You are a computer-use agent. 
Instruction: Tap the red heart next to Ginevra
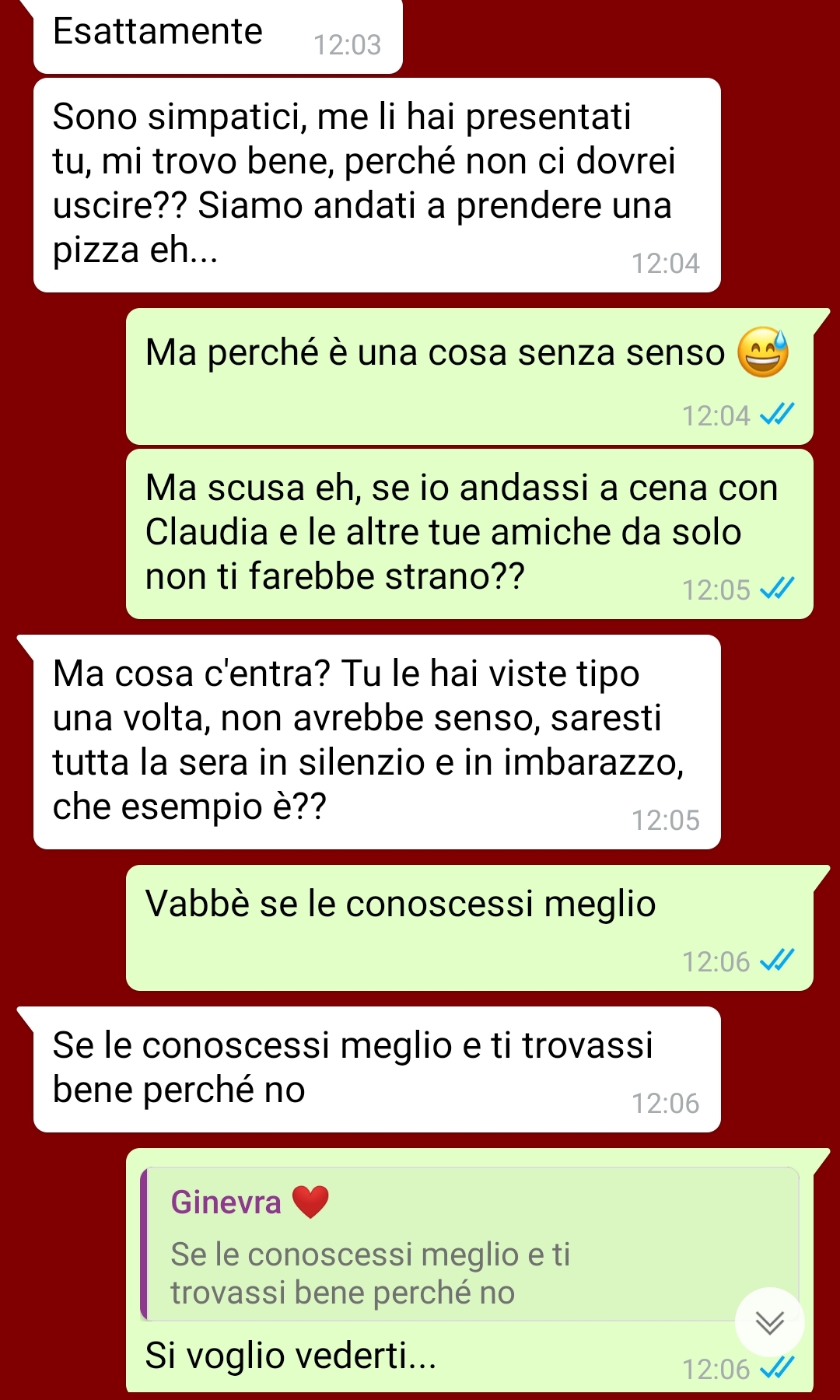click(310, 1202)
